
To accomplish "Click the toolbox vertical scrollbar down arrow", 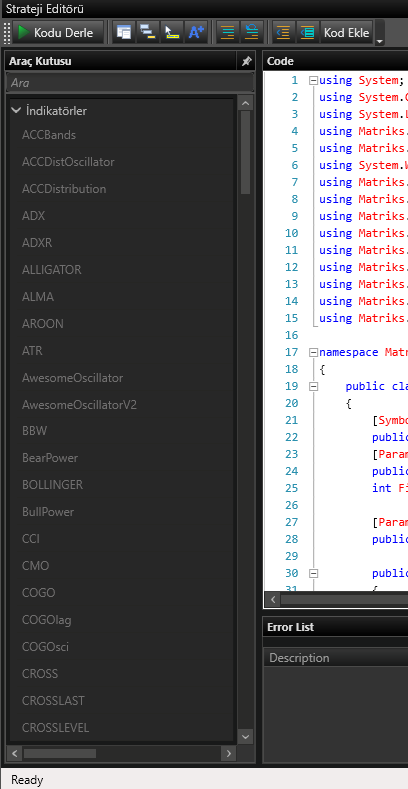I will point(246,737).
